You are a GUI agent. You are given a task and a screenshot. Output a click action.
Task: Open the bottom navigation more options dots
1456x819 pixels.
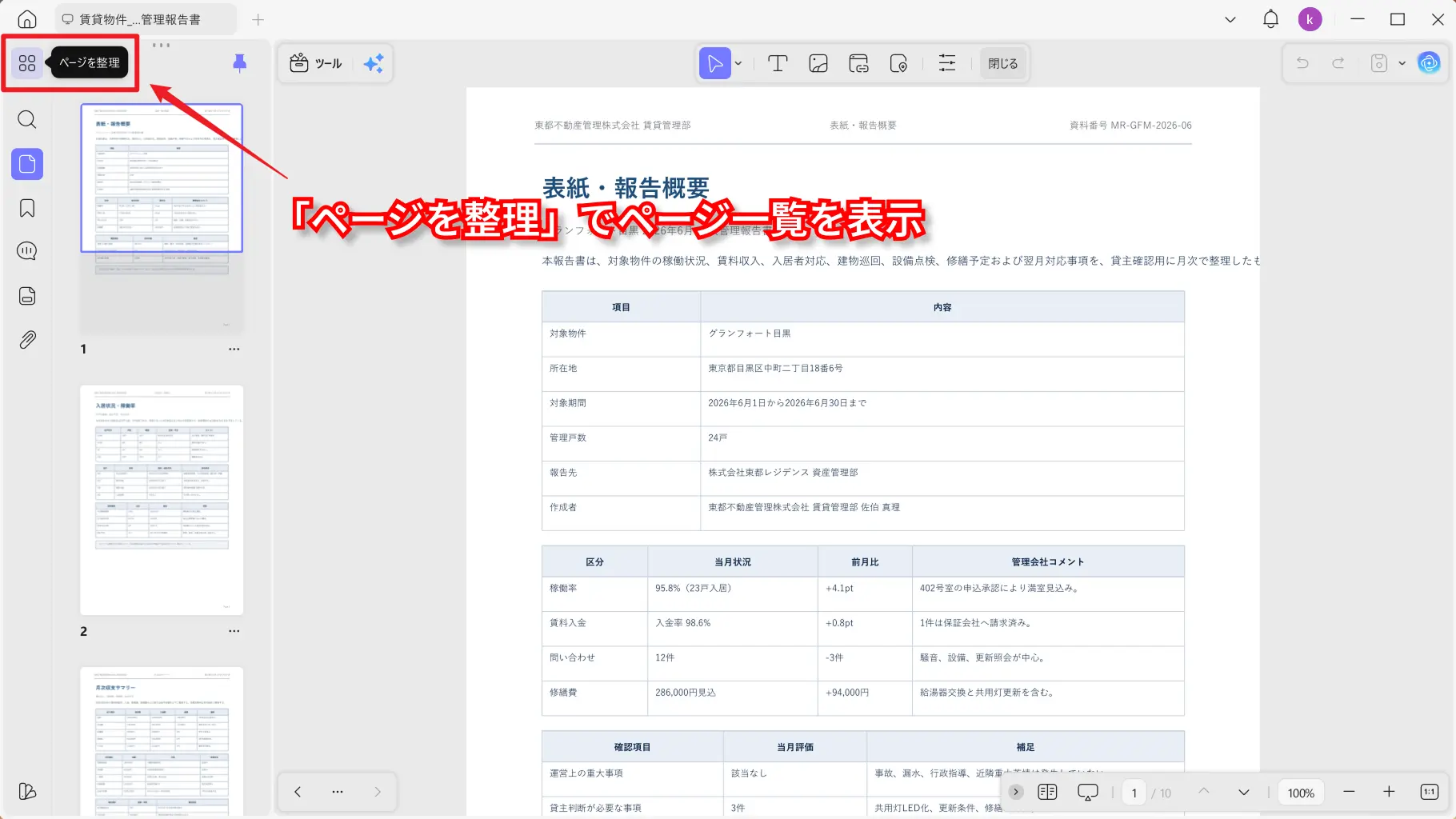pyautogui.click(x=338, y=792)
